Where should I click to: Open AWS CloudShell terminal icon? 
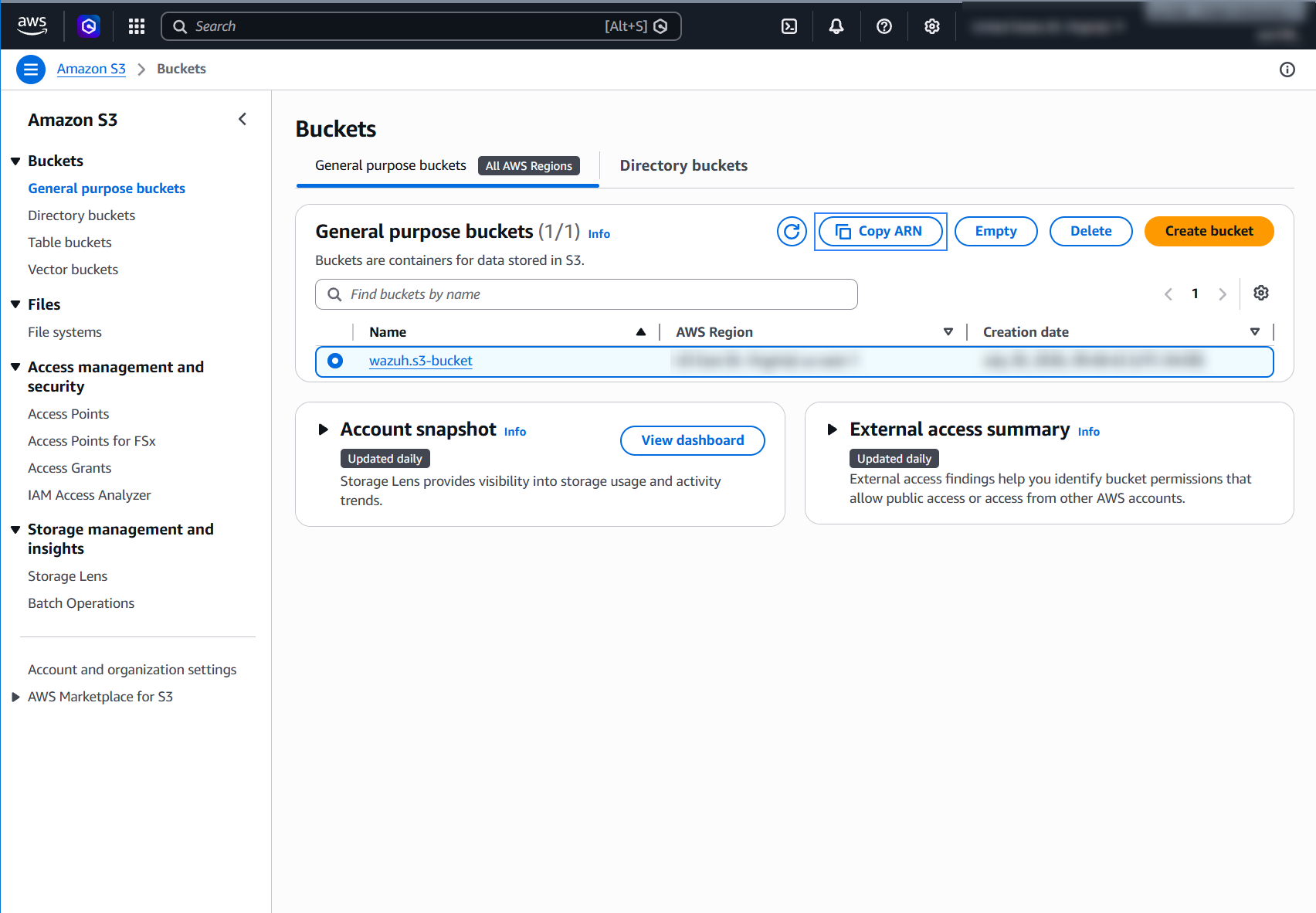click(x=789, y=26)
